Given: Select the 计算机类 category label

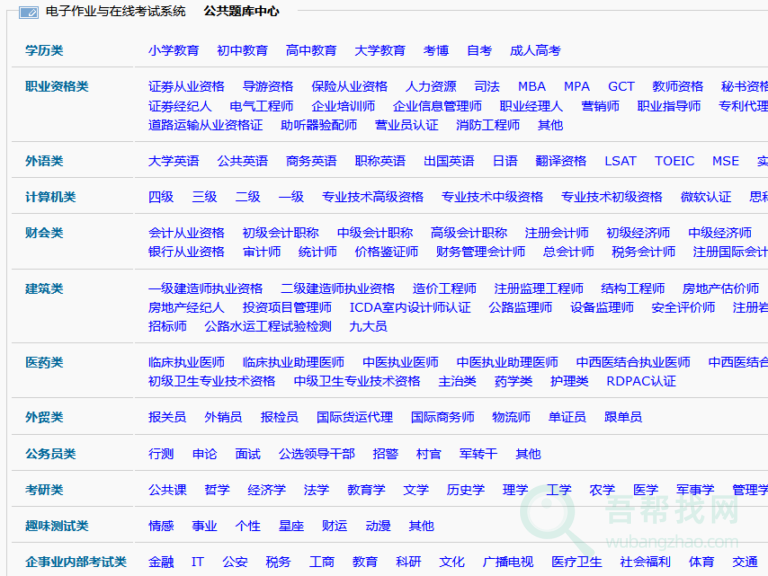Looking at the screenshot, I should 50,197.
